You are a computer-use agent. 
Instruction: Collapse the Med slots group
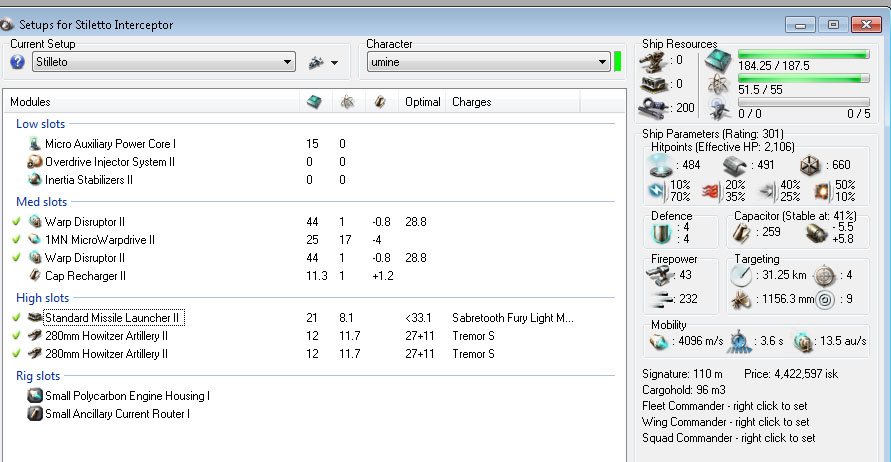41,202
